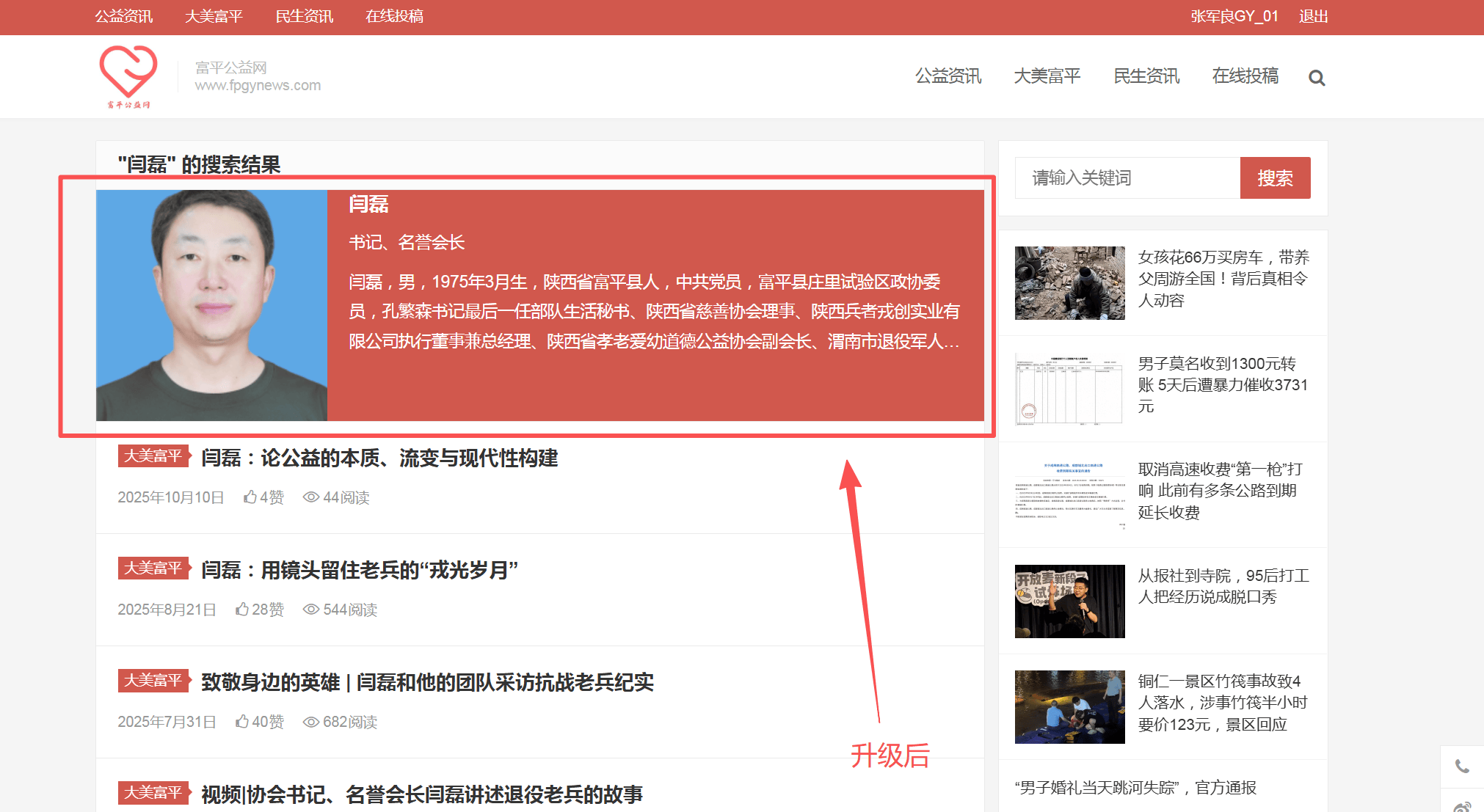Click thumbs-up icon on the 4赞 article
This screenshot has width=1484, height=812.
pos(250,497)
